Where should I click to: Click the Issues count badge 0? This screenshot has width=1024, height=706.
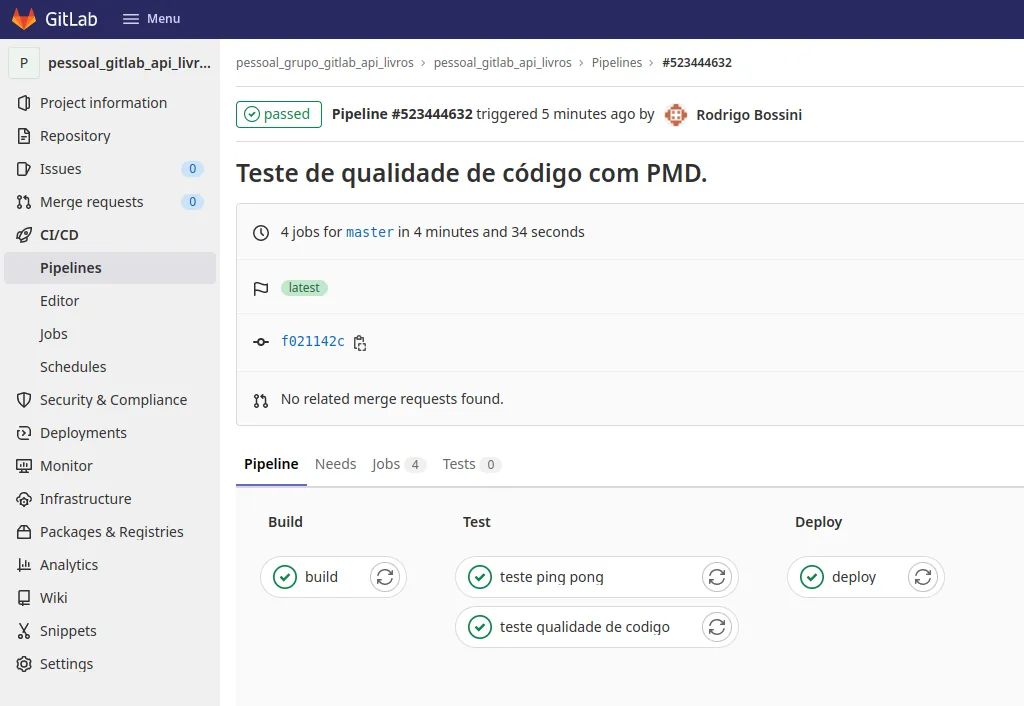(x=193, y=169)
